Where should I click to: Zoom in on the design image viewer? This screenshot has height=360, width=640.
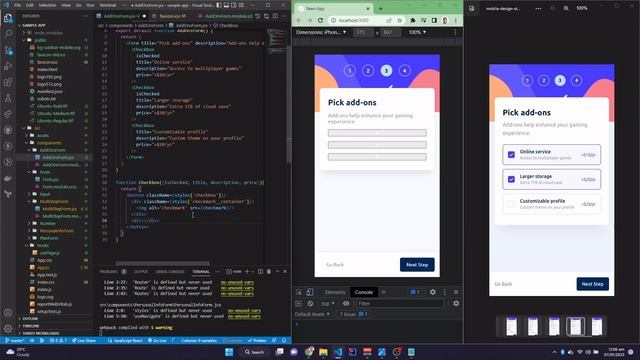(x=566, y=8)
